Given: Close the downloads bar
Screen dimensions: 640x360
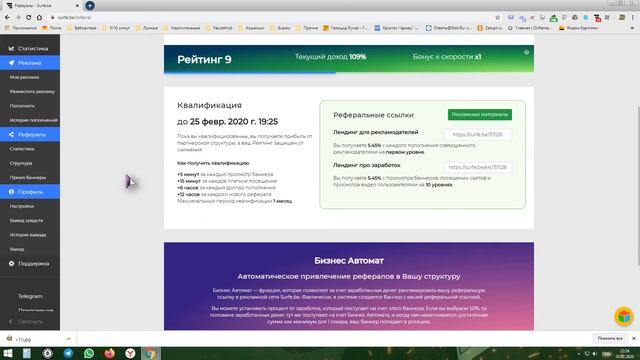Looking at the screenshot, I should (x=633, y=338).
